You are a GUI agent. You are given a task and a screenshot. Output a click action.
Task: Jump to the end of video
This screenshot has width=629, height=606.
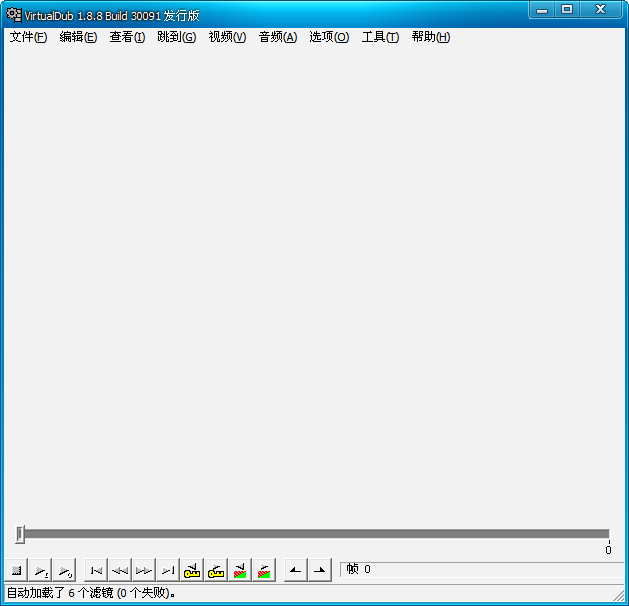(168, 571)
